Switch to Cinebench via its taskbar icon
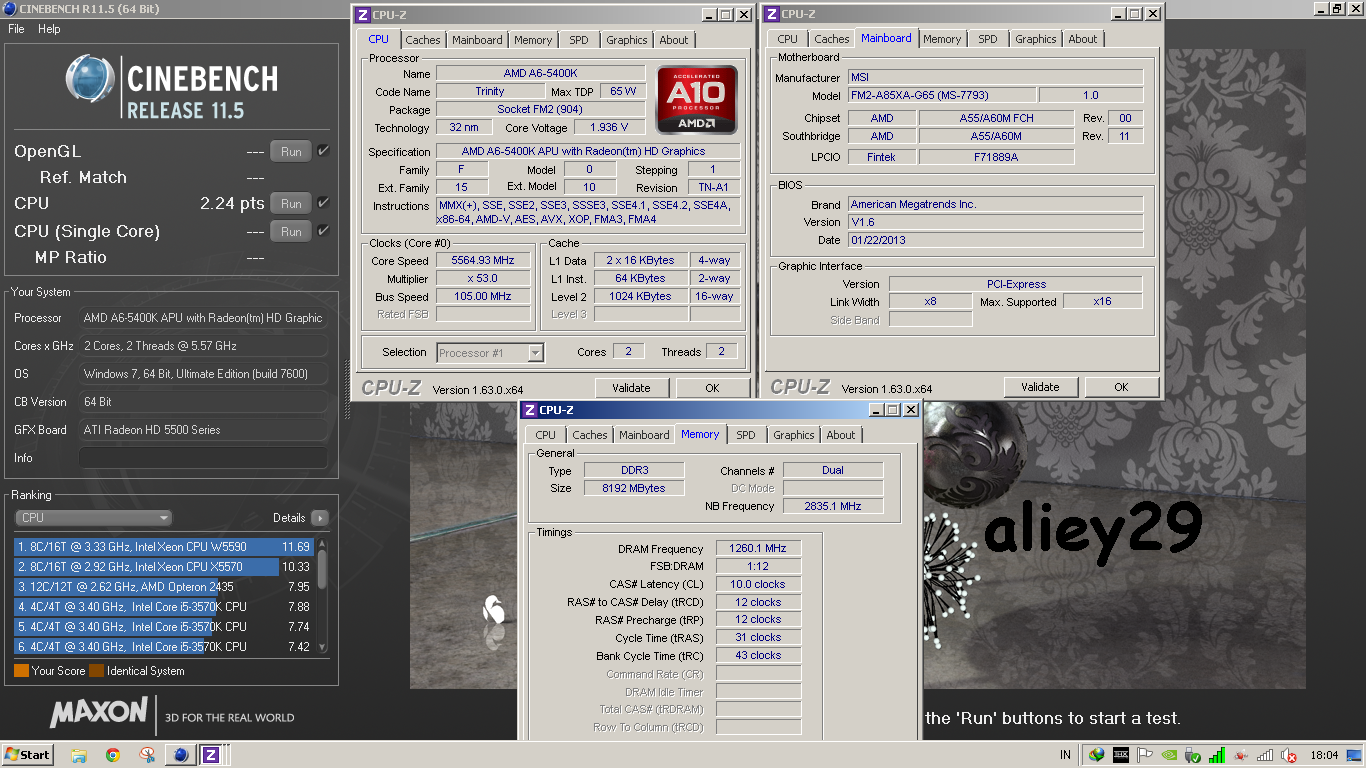The height and width of the screenshot is (768, 1366). pos(180,755)
